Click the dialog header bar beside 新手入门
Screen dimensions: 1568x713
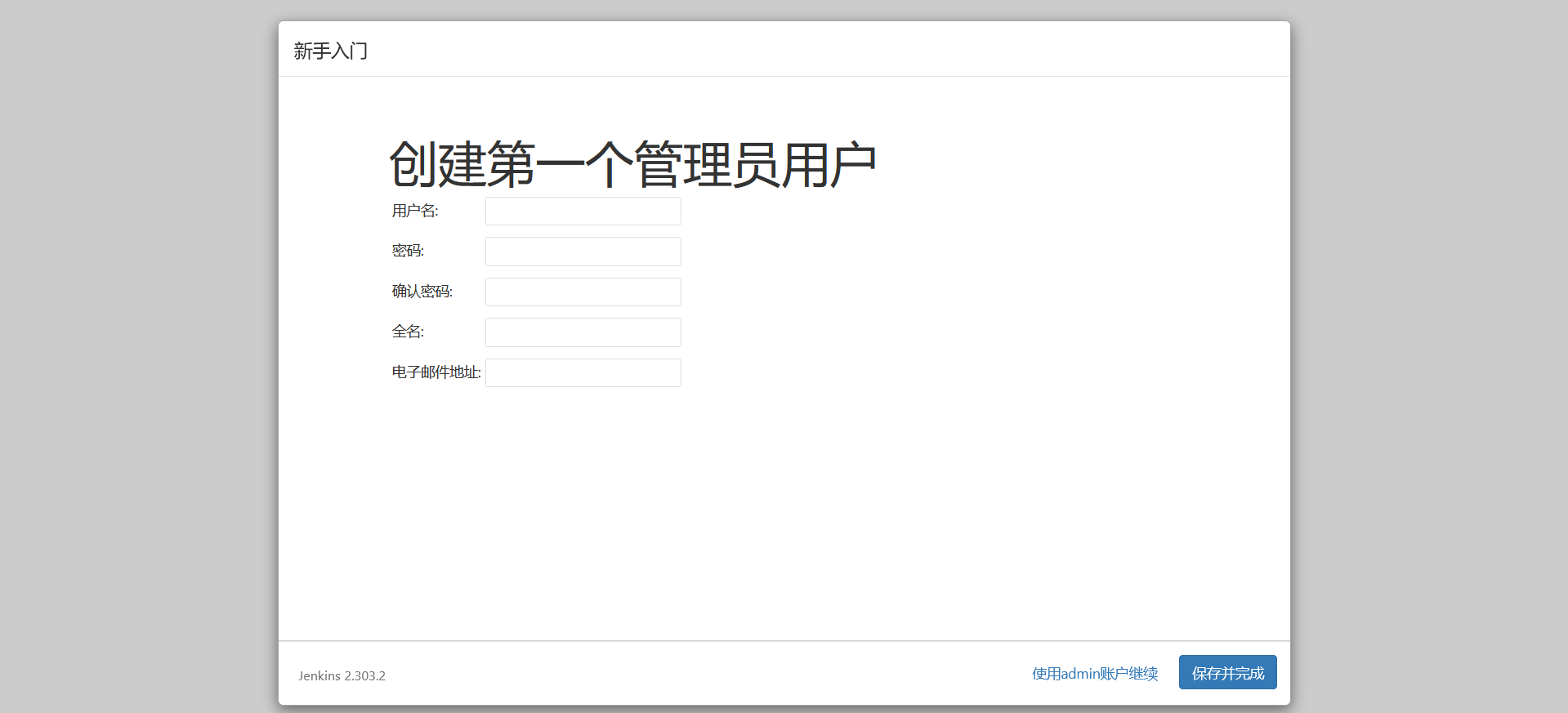point(817,49)
